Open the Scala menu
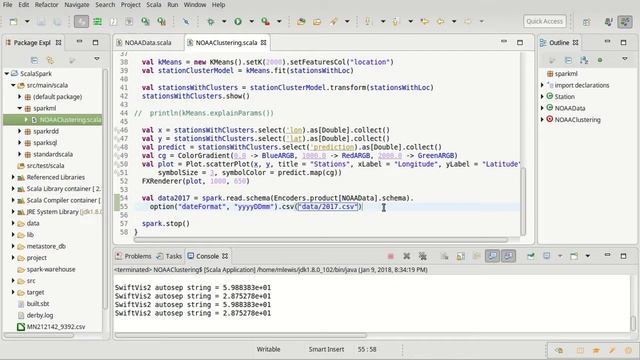Image resolution: width=640 pixels, height=360 pixels. pos(154,5)
